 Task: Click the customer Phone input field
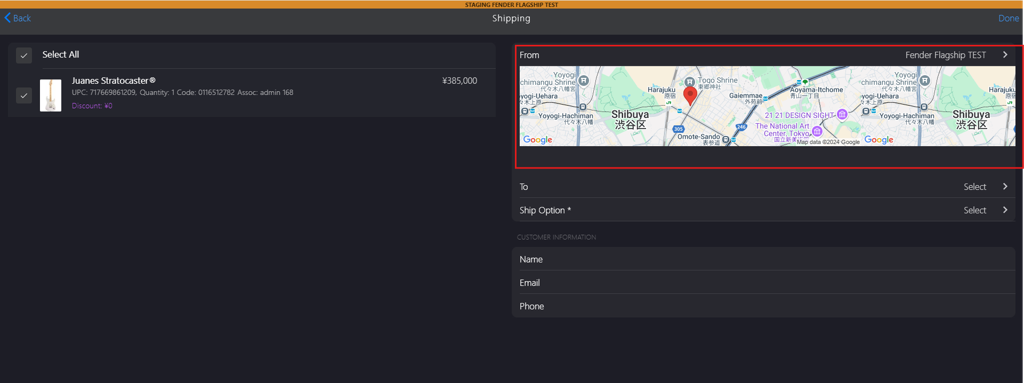pyautogui.click(x=763, y=306)
